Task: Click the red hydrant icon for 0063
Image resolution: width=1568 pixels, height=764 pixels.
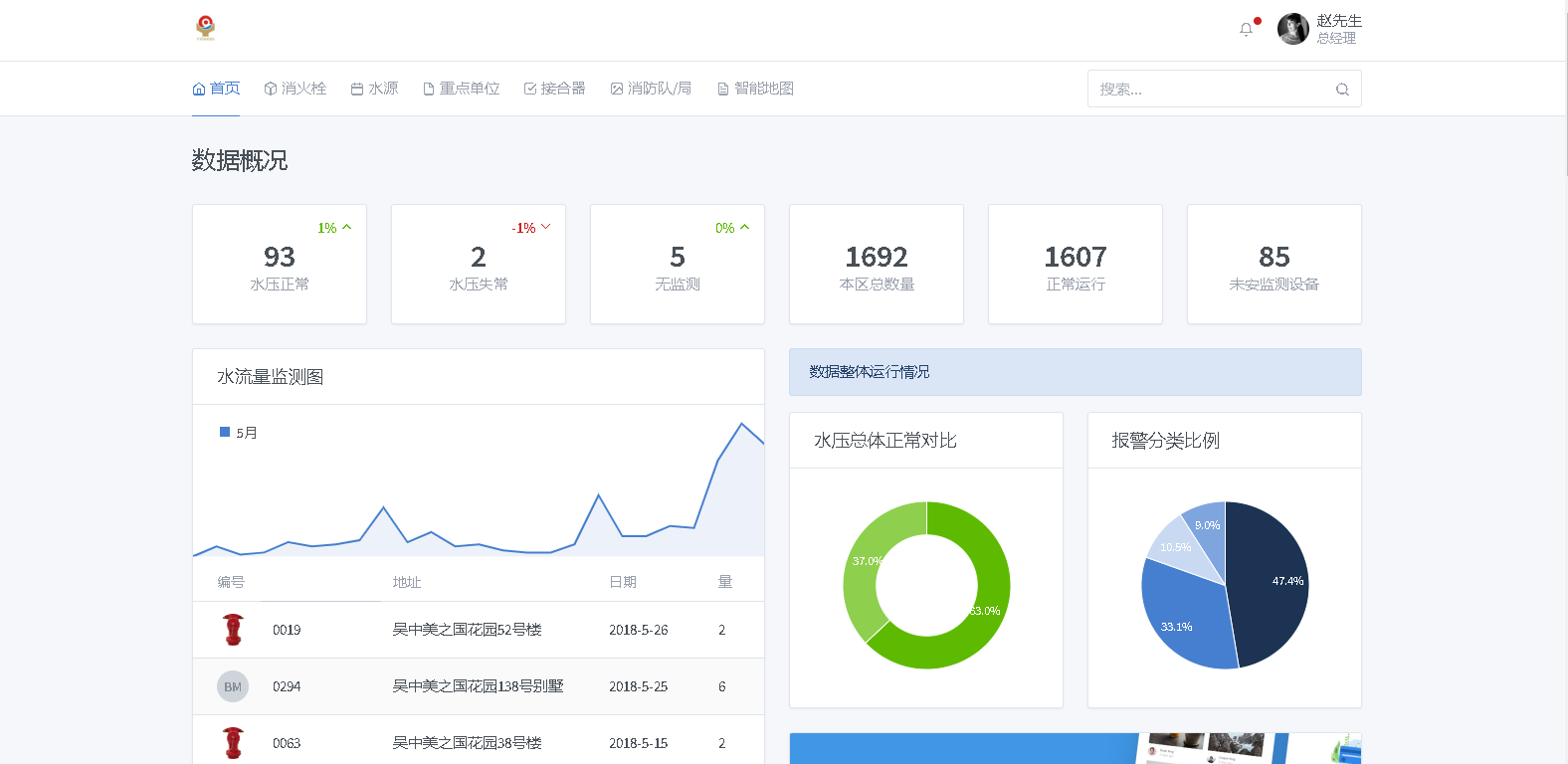Action: tap(233, 743)
